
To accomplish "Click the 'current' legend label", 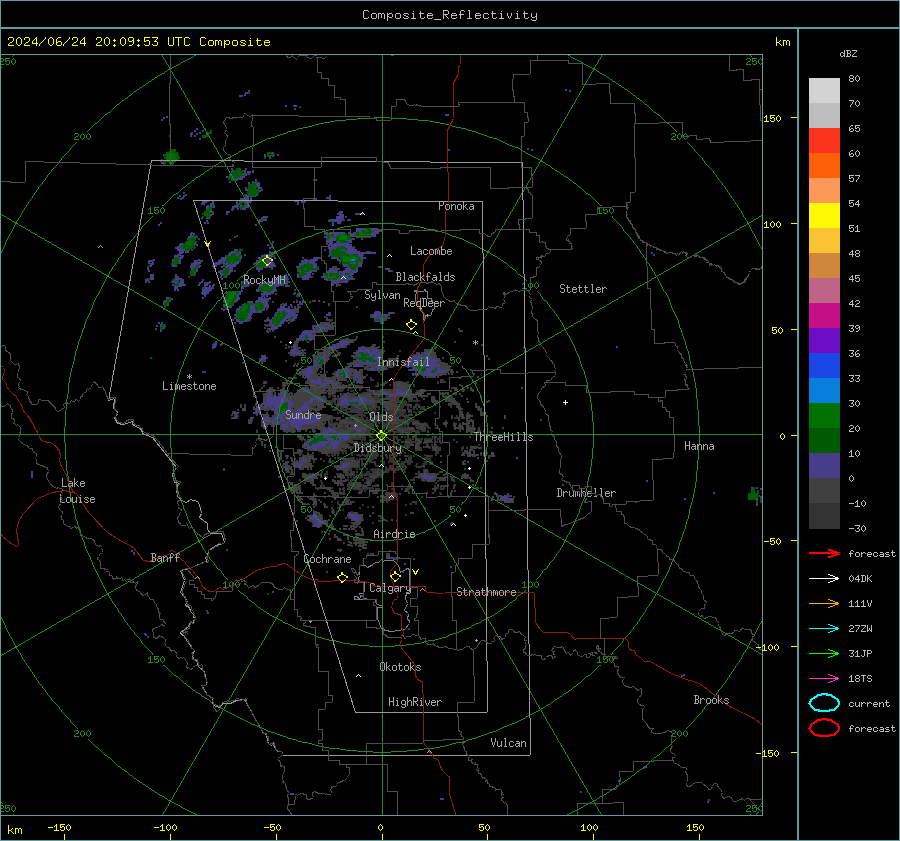I will point(869,703).
